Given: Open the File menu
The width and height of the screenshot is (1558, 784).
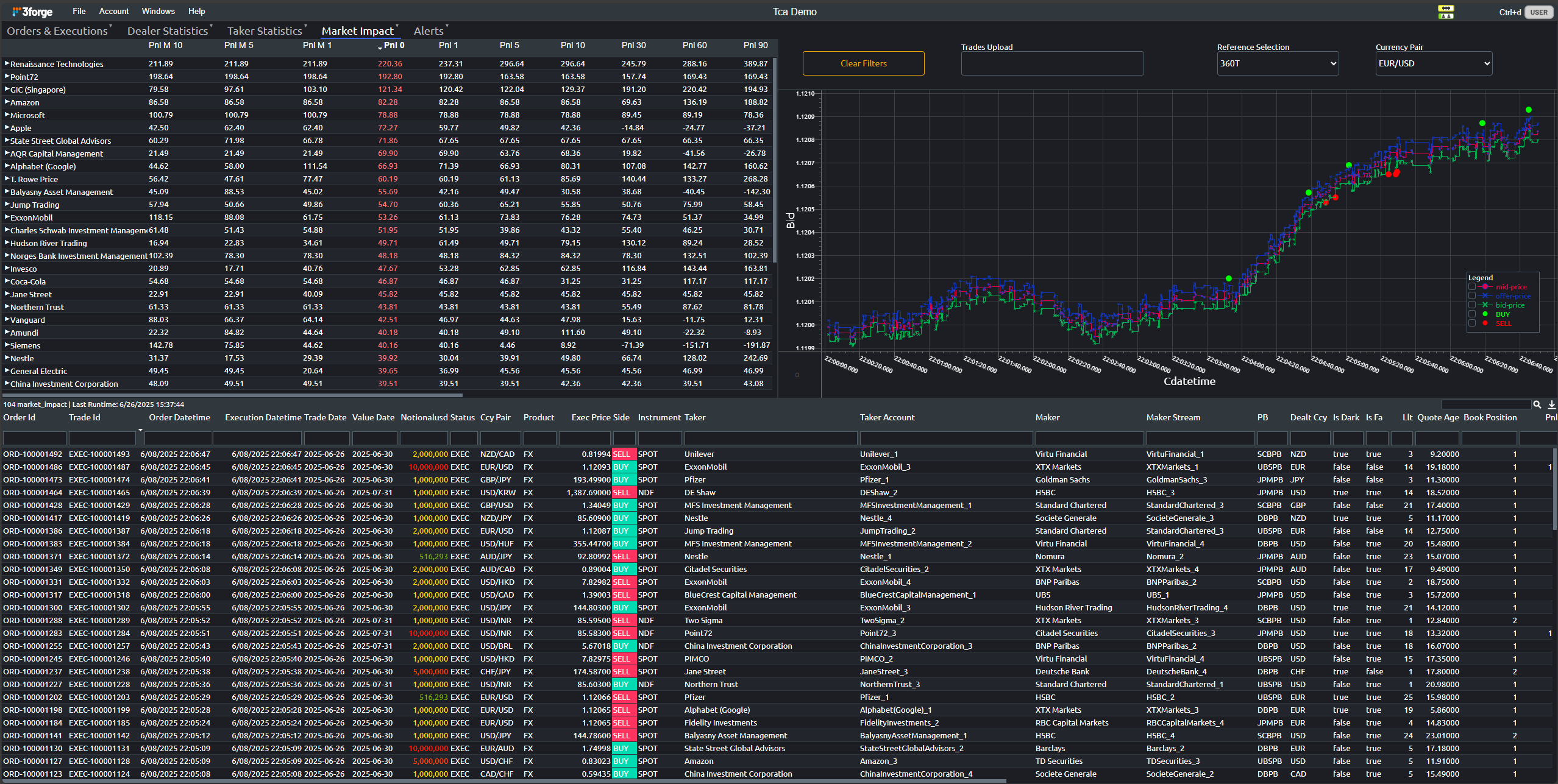Looking at the screenshot, I should click(x=79, y=12).
